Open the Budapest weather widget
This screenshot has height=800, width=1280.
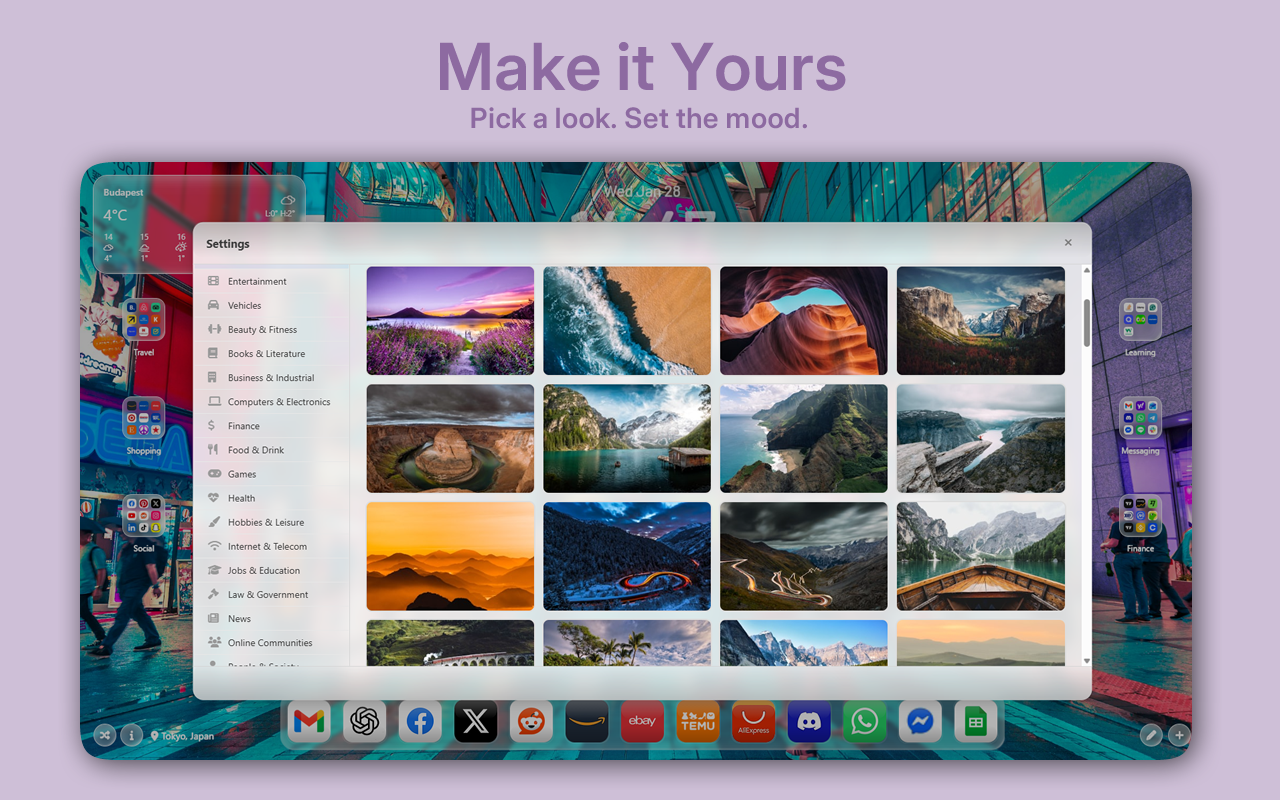tap(199, 225)
